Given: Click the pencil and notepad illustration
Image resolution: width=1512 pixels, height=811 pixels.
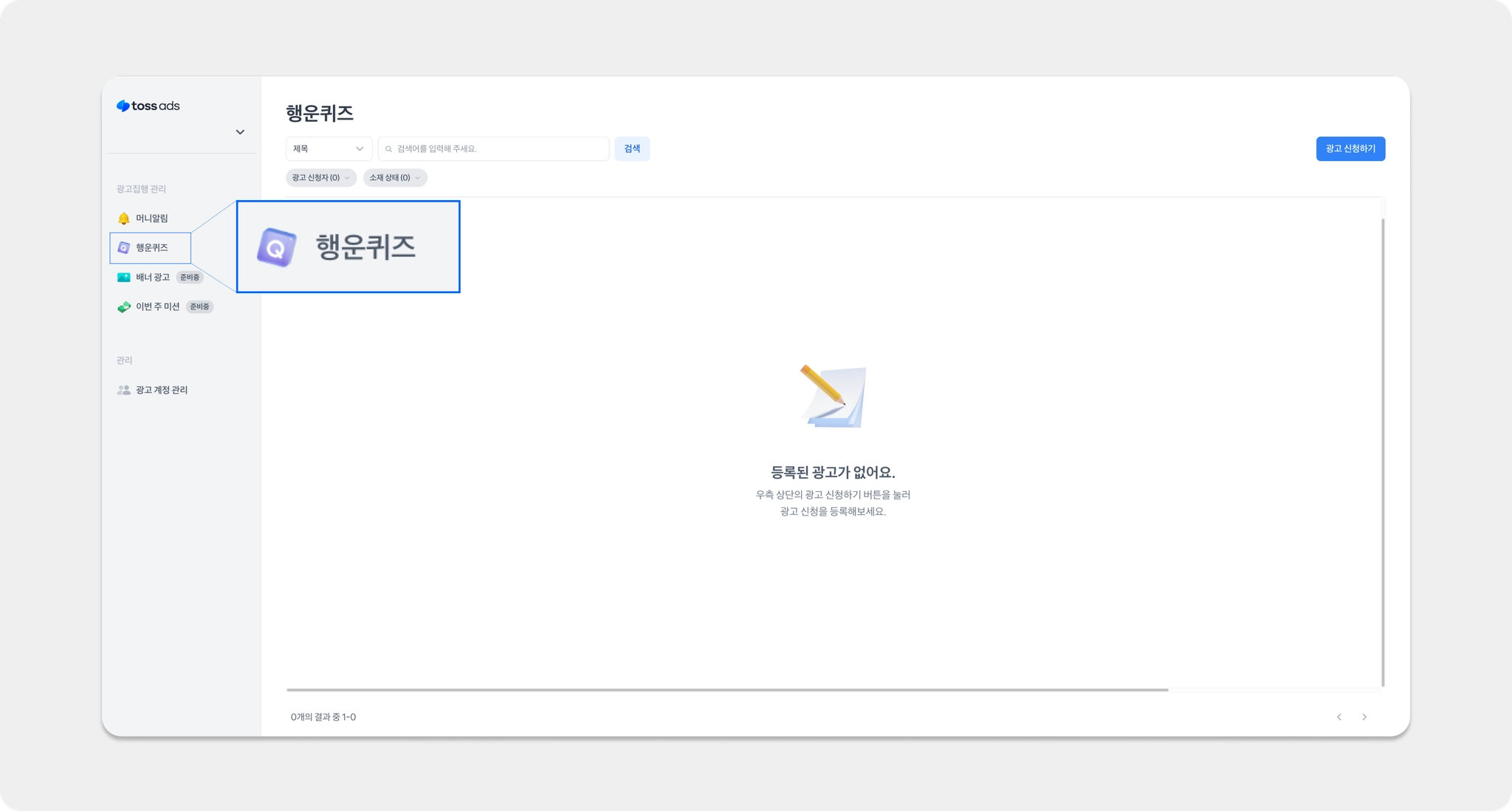Looking at the screenshot, I should pyautogui.click(x=833, y=397).
